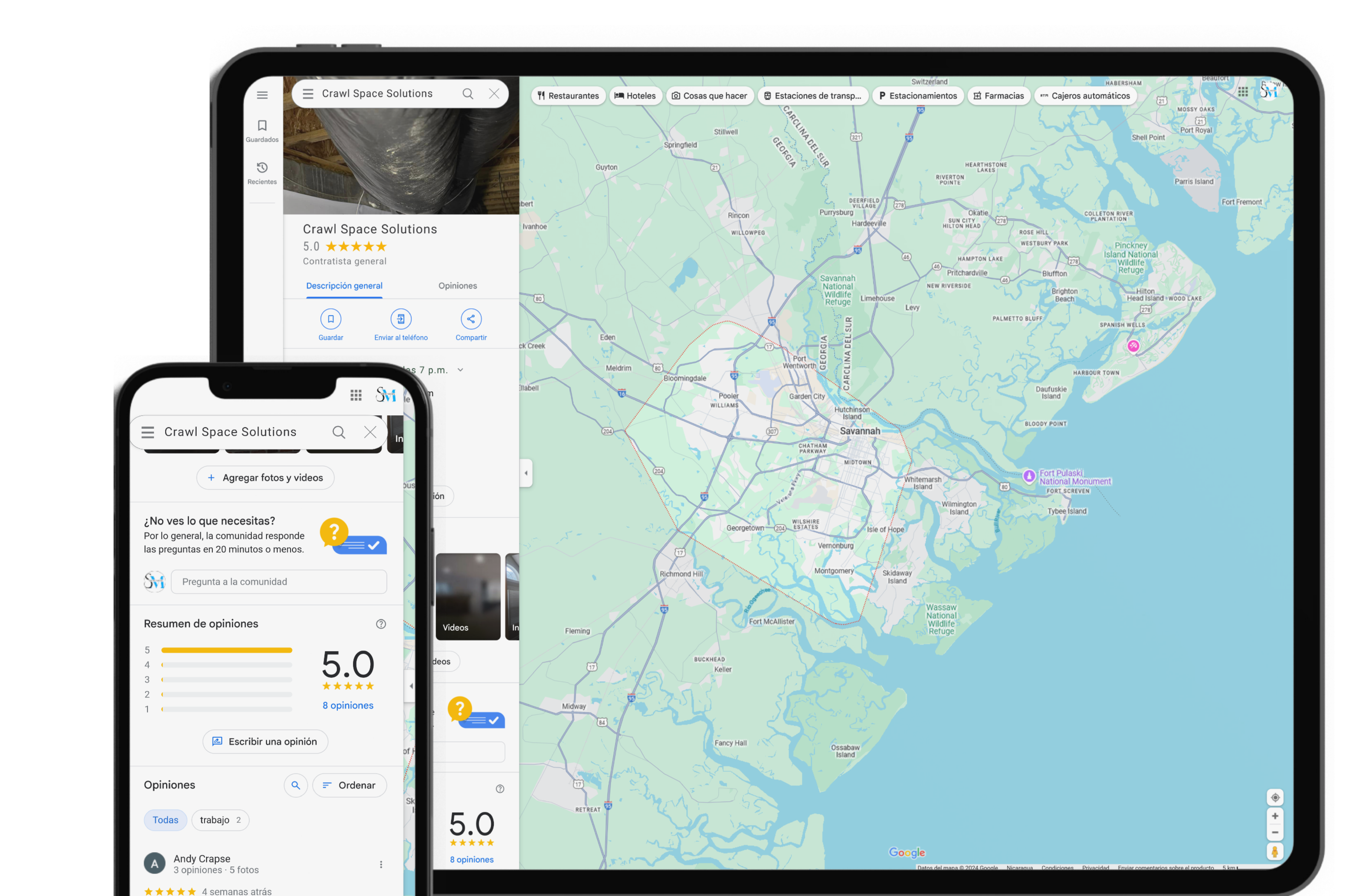Clear the tablet search with the X icon
Screen dimensions: 1352x896
494,94
